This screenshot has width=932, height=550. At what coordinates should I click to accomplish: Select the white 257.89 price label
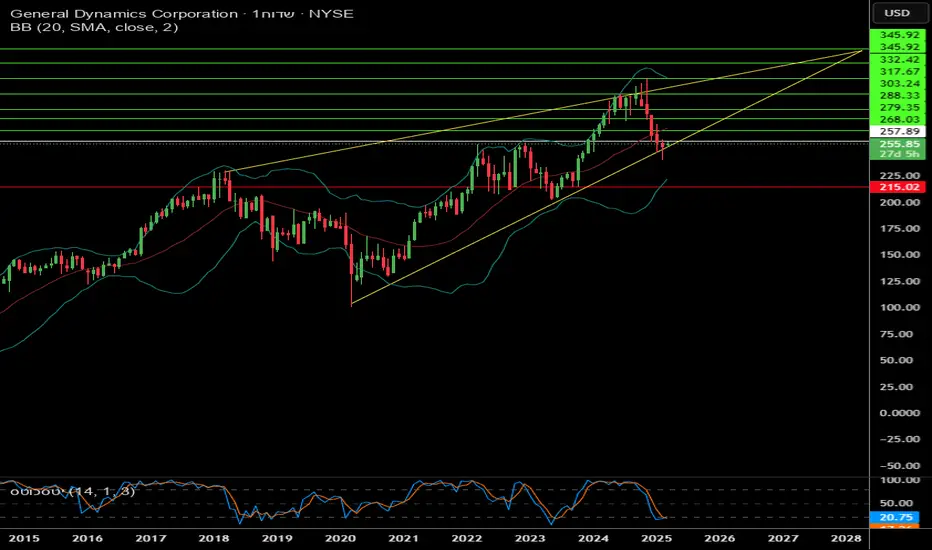click(899, 131)
